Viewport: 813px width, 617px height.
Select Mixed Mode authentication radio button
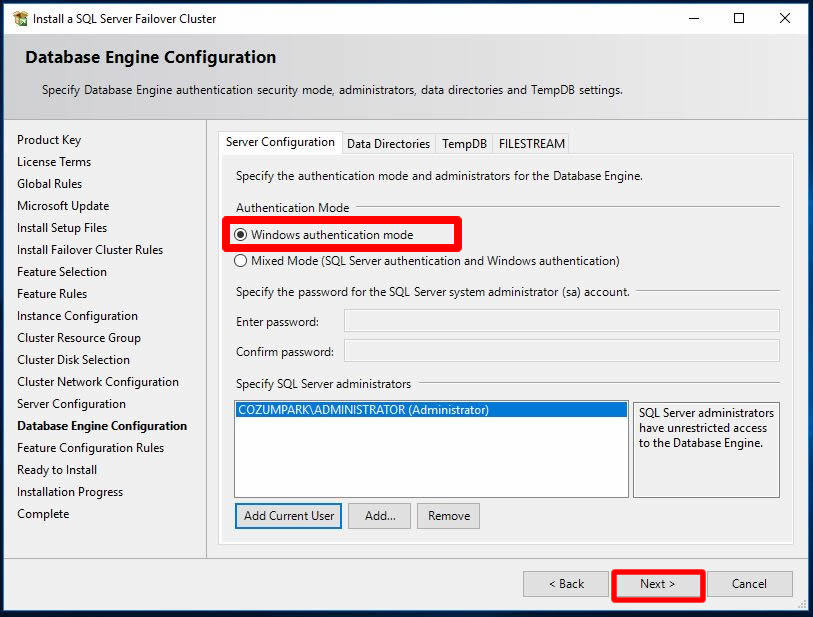click(241, 261)
